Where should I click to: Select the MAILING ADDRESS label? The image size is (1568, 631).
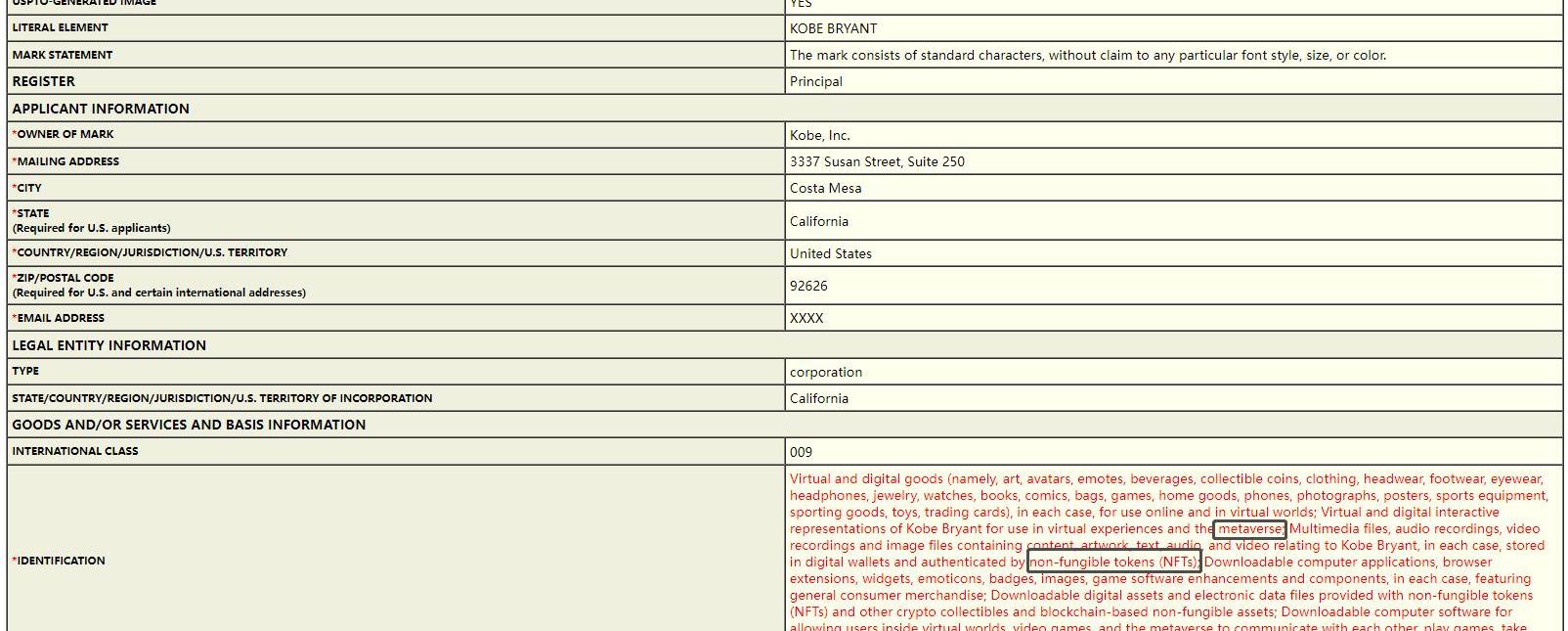(x=65, y=161)
